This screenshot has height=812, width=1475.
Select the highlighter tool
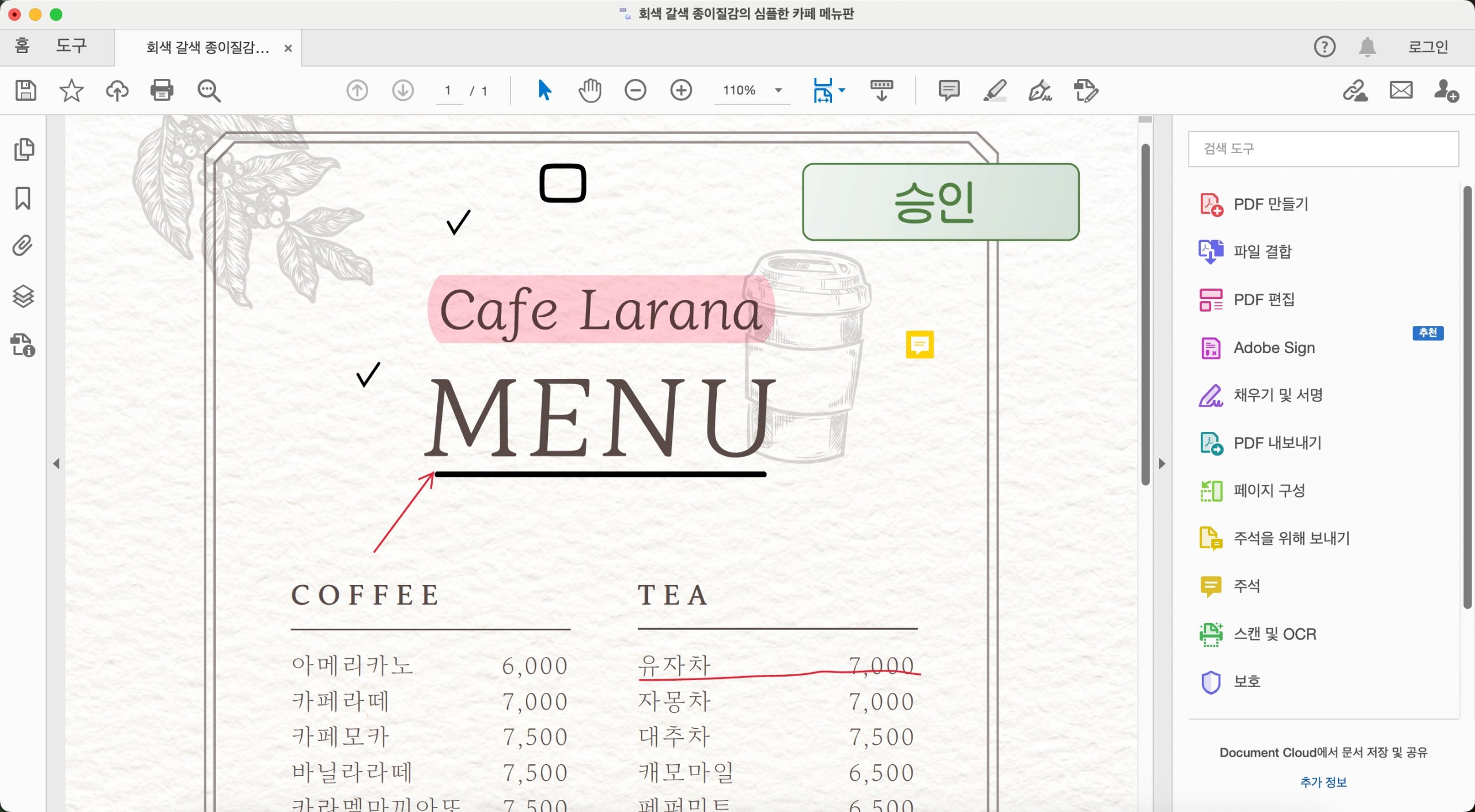coord(995,90)
